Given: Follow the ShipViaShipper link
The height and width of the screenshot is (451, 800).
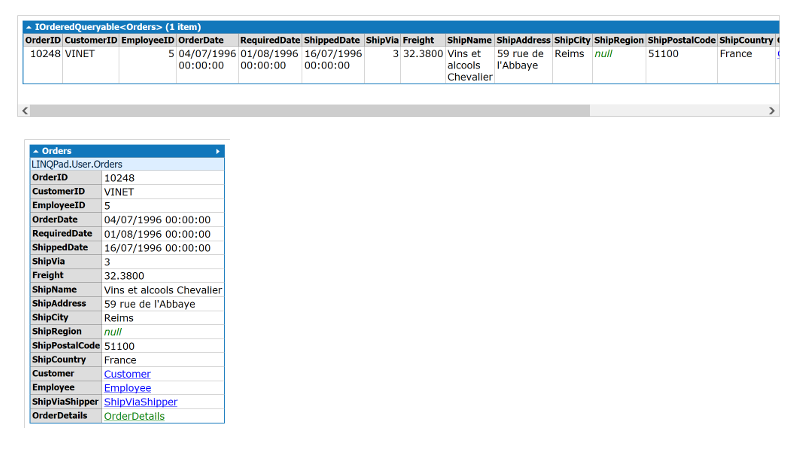Looking at the screenshot, I should tap(140, 402).
